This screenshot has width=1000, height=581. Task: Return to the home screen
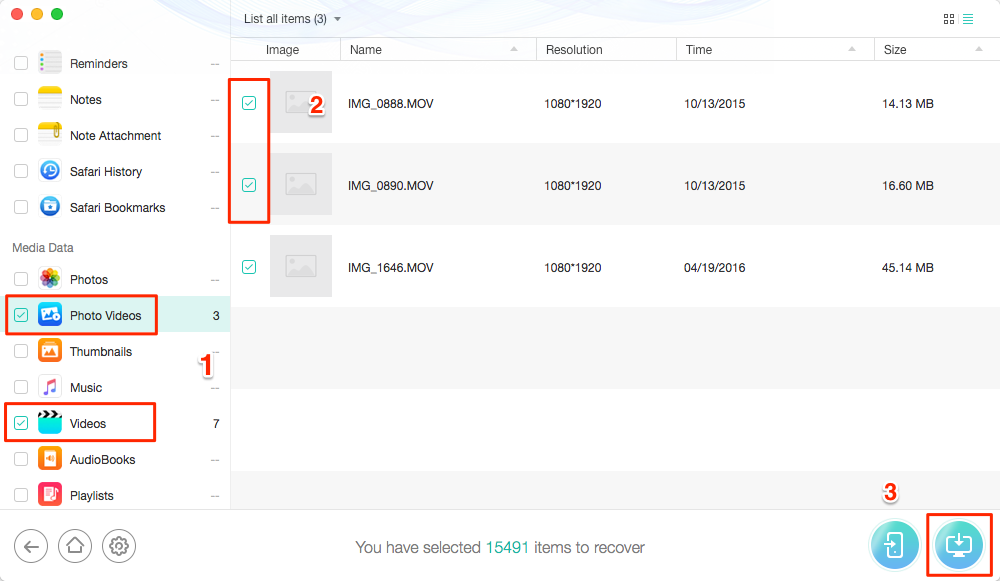click(x=75, y=546)
